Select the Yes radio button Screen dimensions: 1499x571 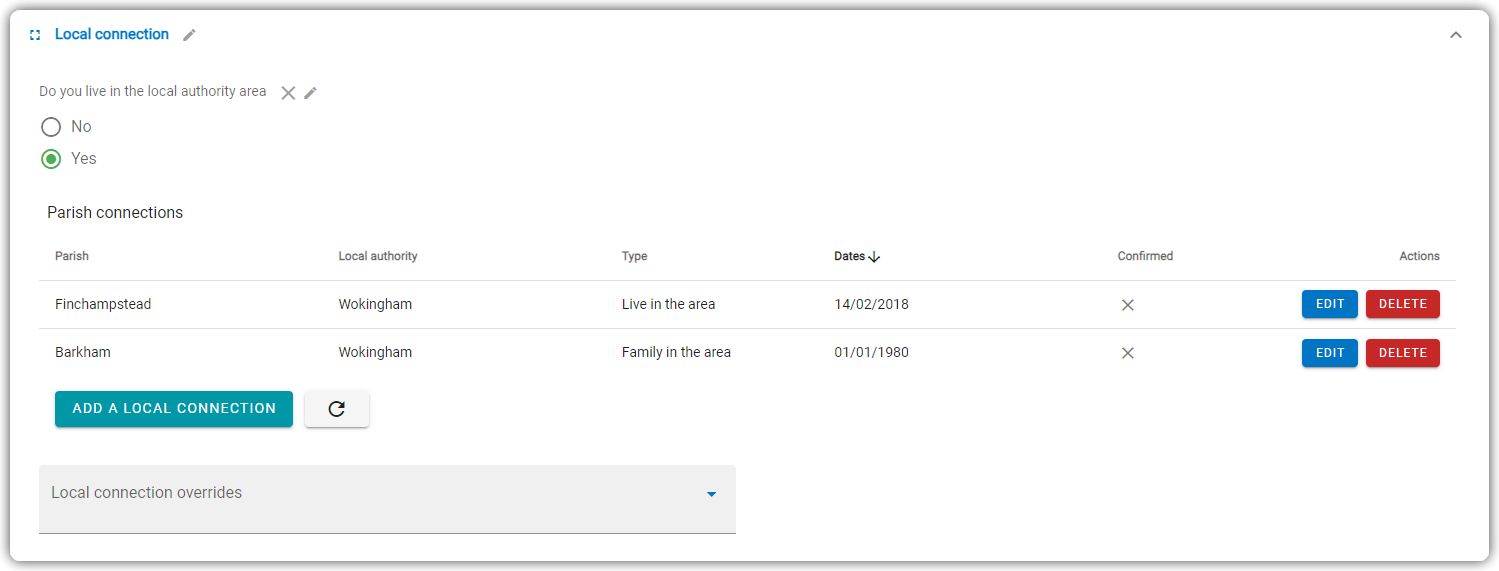point(51,159)
